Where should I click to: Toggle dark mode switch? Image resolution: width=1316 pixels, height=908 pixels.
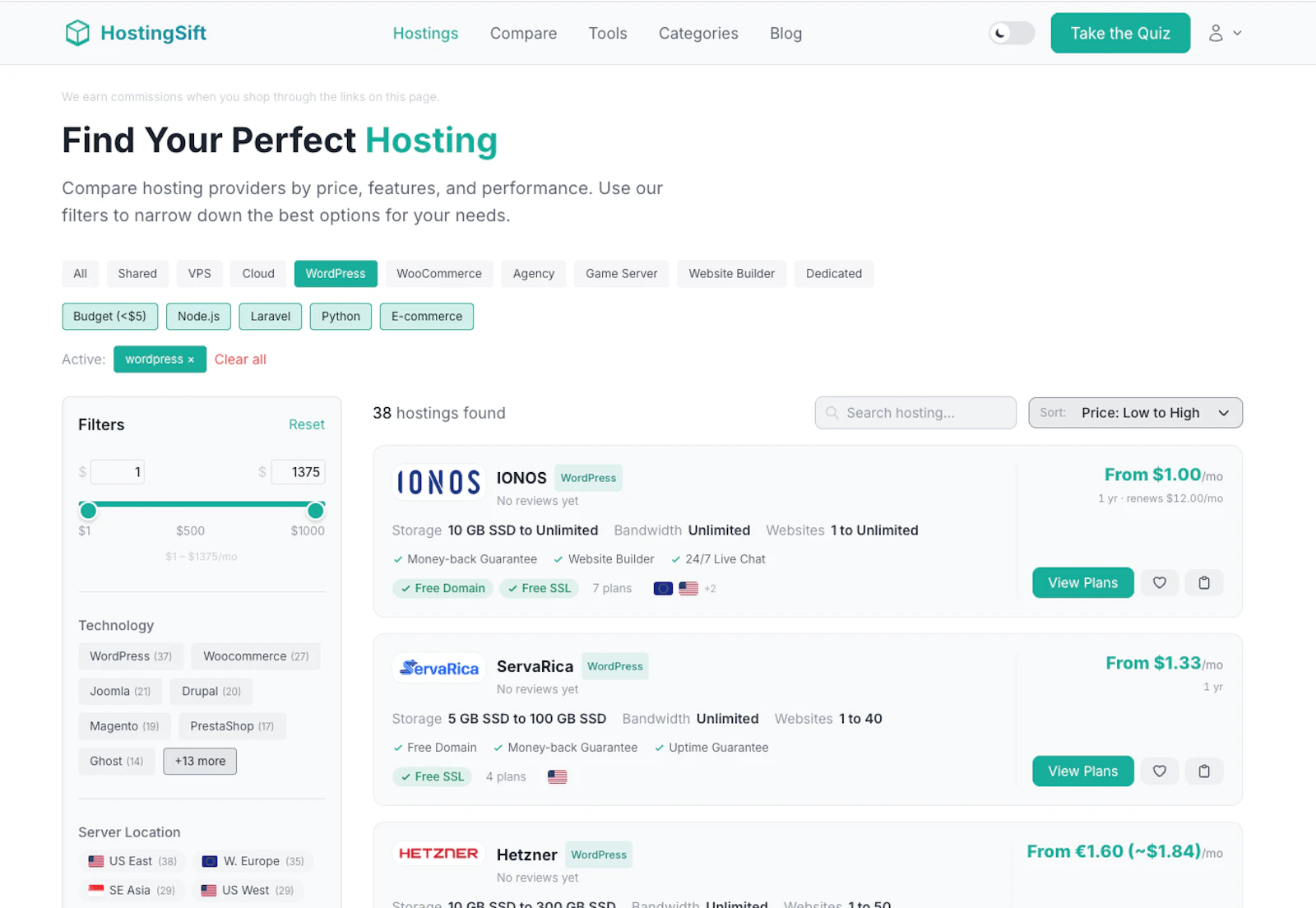pyautogui.click(x=1012, y=33)
